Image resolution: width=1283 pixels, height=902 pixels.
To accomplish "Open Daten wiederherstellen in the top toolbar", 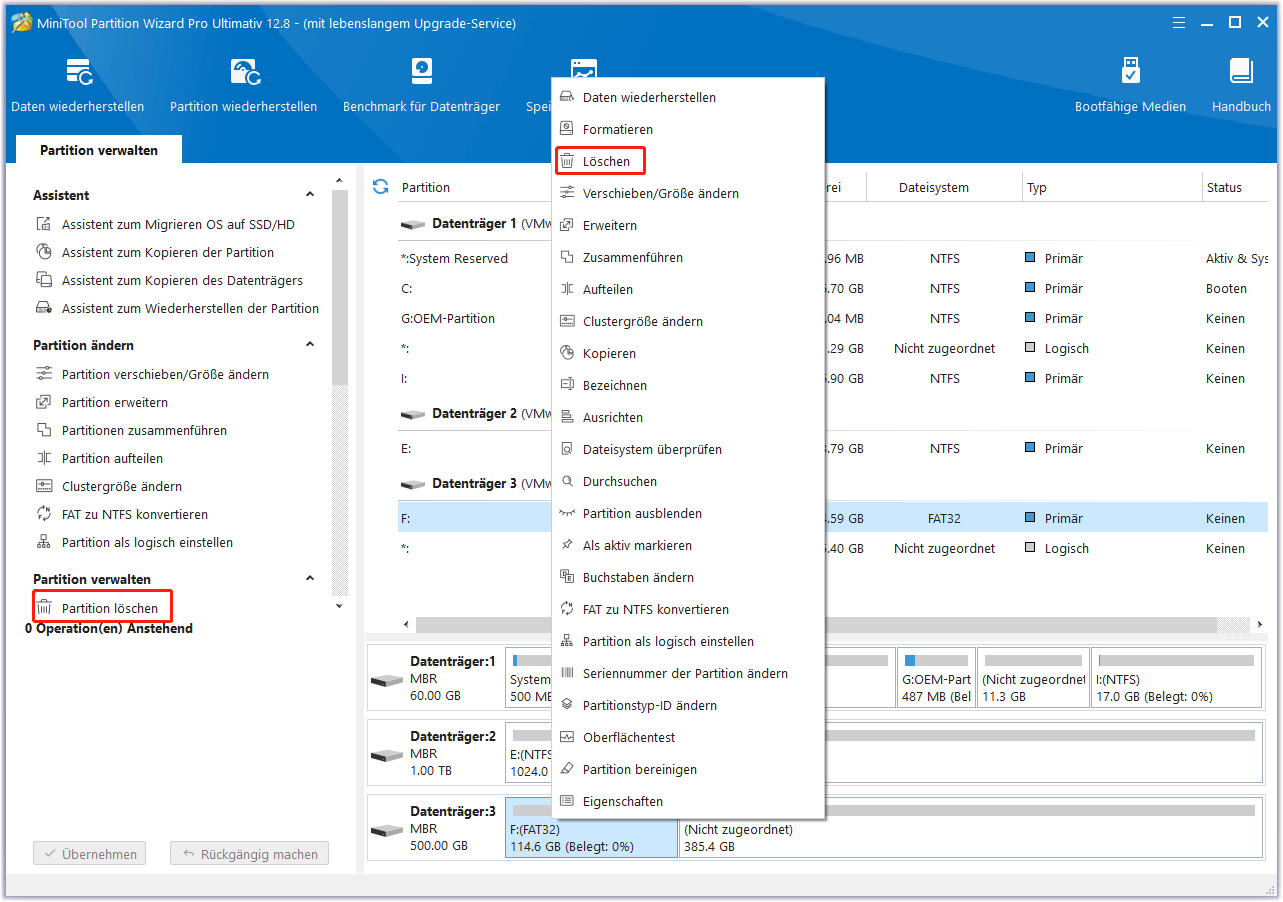I will 78,86.
